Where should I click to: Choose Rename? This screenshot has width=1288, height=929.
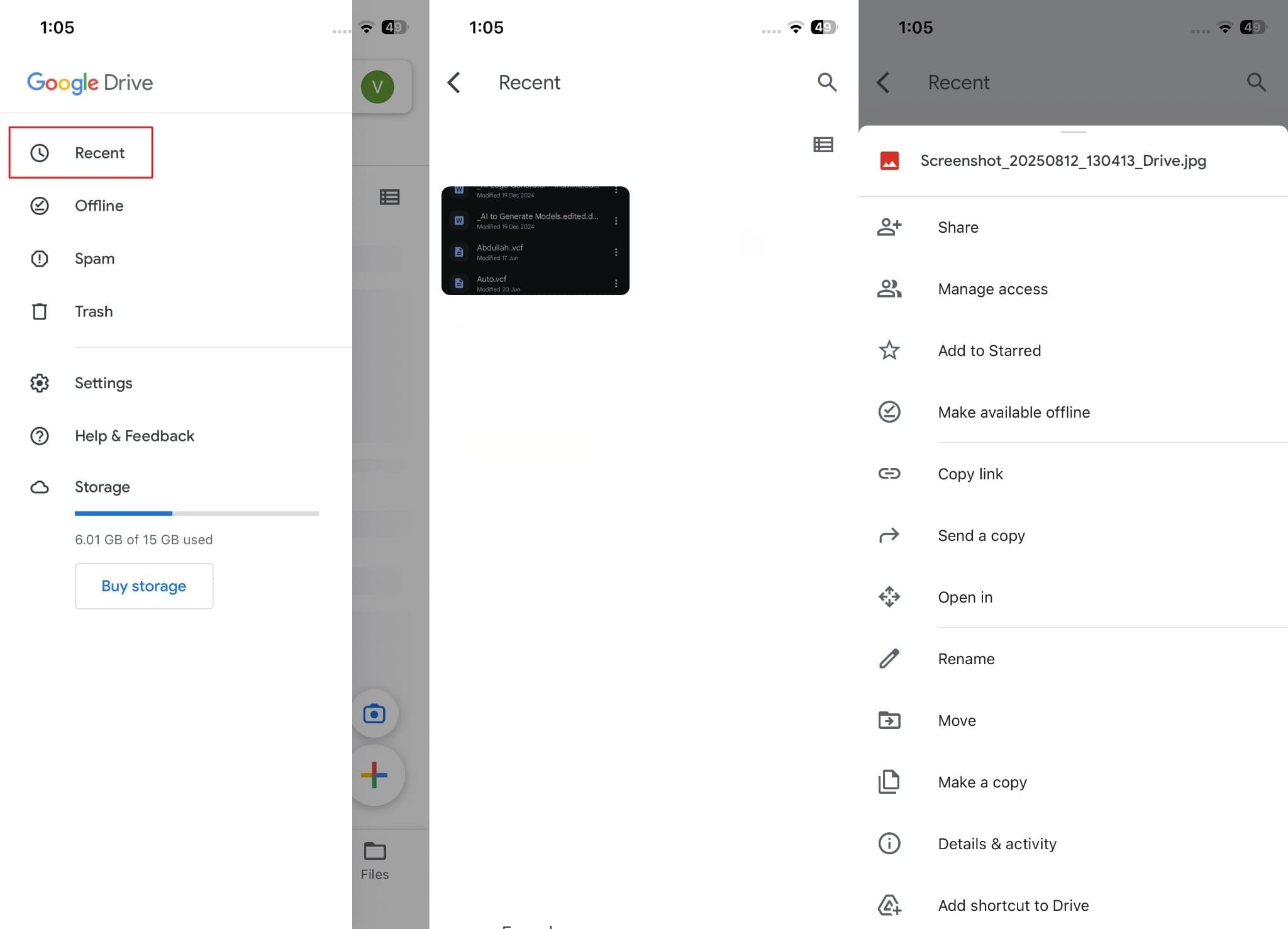(x=1073, y=659)
